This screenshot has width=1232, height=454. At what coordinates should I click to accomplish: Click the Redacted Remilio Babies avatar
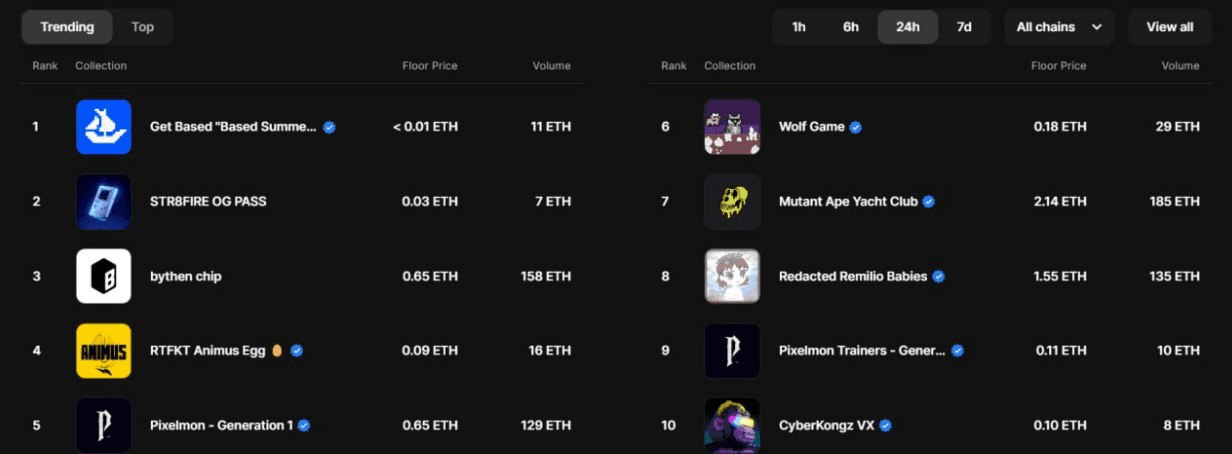[732, 276]
